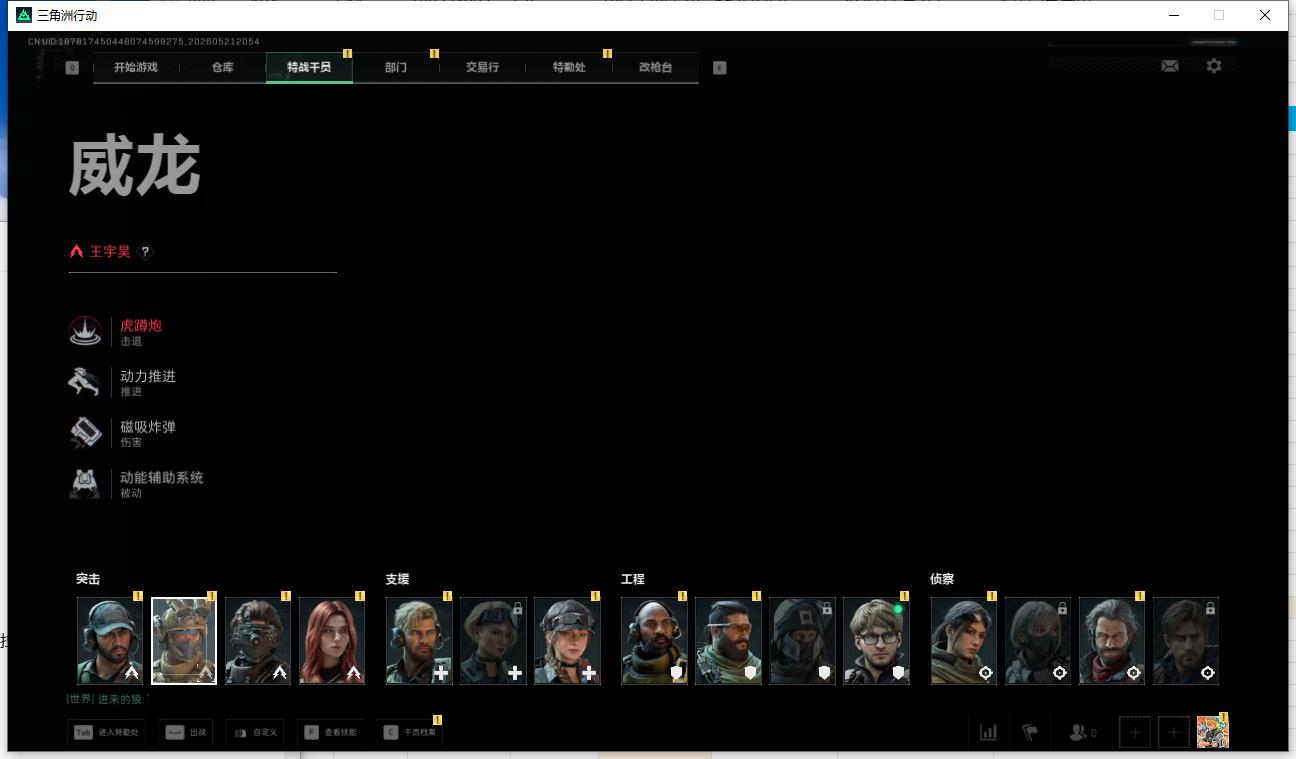Screen dimensions: 1296x759
Task: Select dark-haired female recon operator
Action: (x=964, y=641)
